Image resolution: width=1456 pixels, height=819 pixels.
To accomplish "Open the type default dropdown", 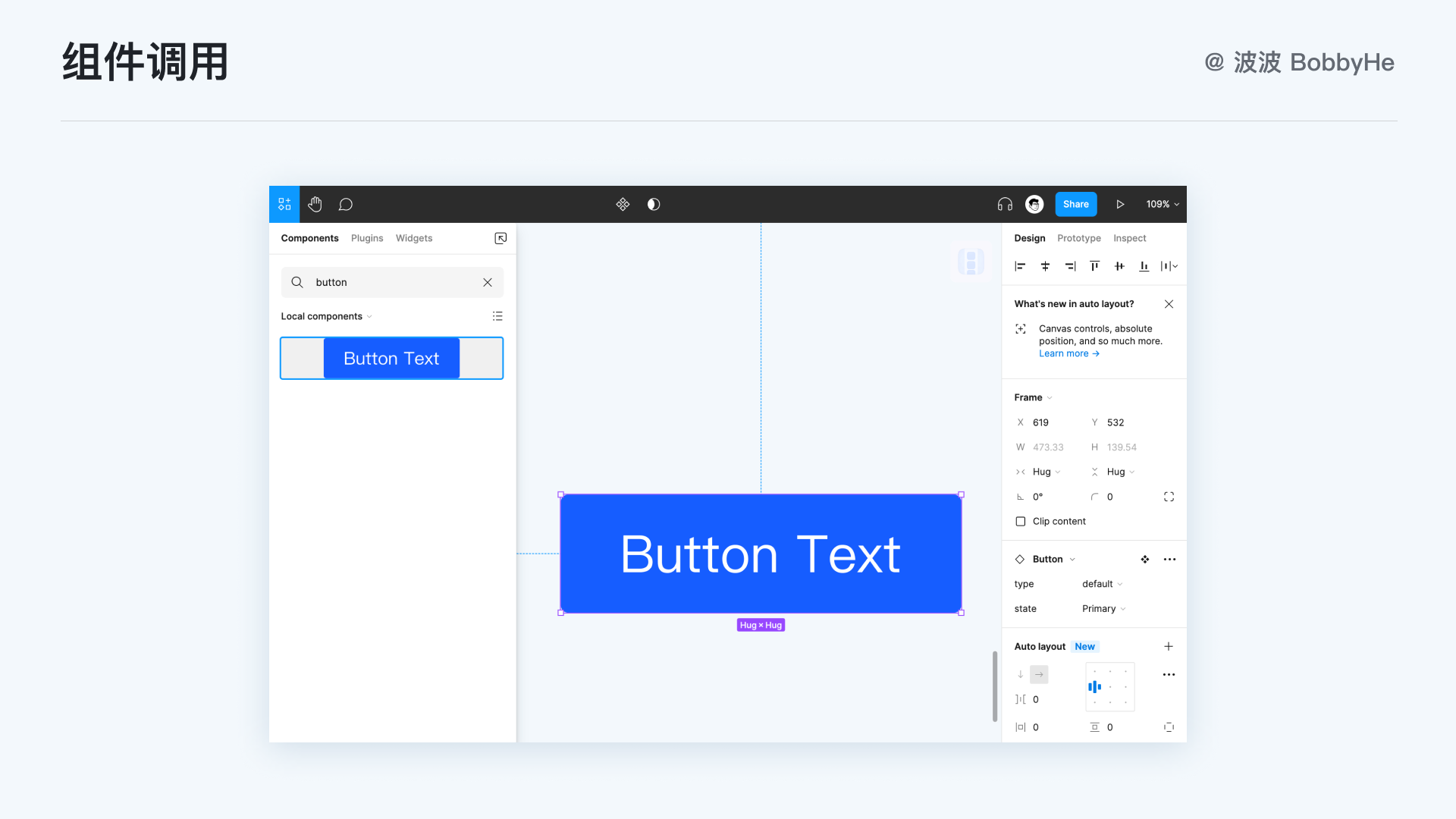I will tap(1102, 584).
